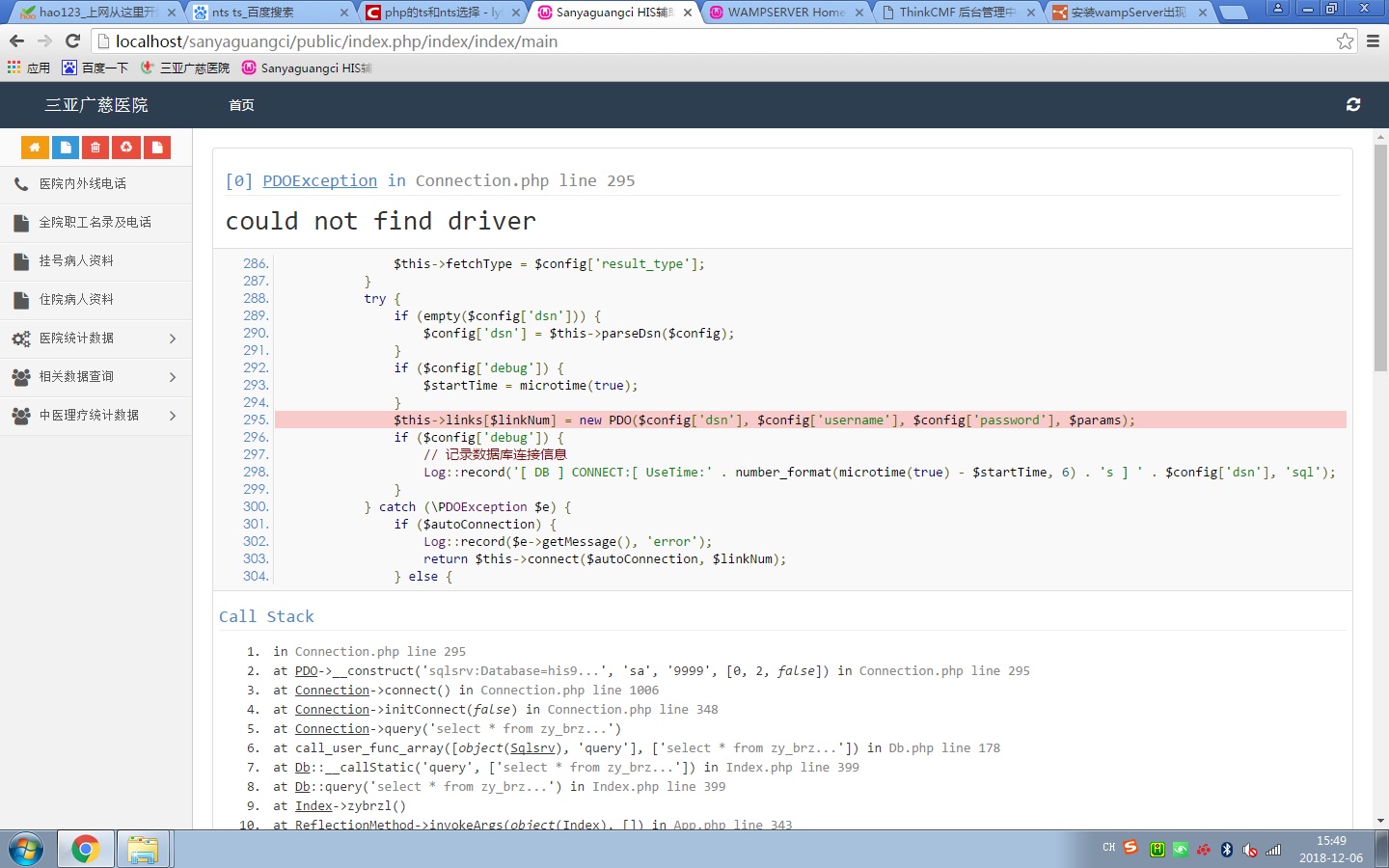
Task: Open 住院病人资料 sidebar item
Action: pyautogui.click(x=96, y=300)
